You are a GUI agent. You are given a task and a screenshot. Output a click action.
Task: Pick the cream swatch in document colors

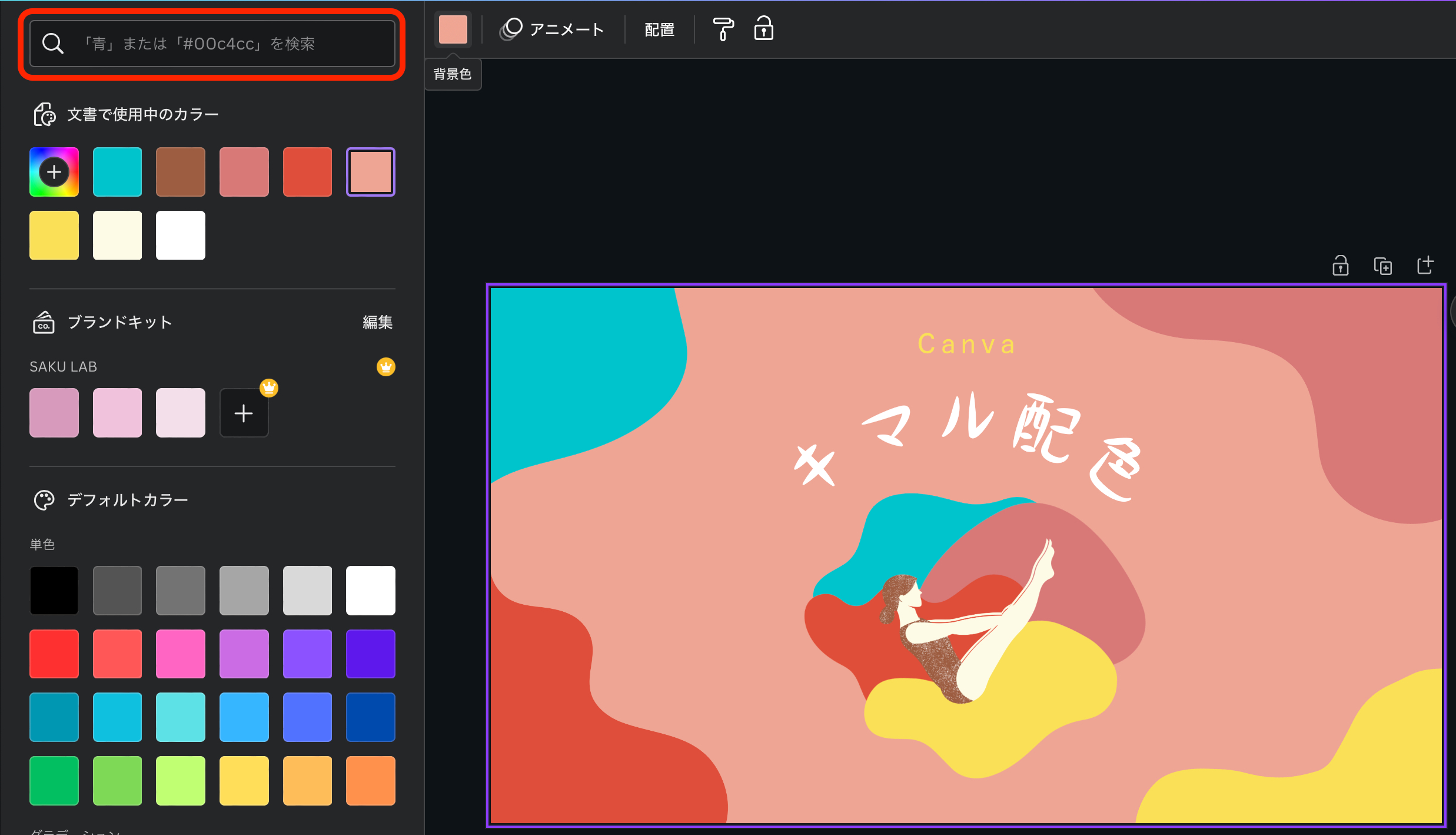click(x=117, y=236)
